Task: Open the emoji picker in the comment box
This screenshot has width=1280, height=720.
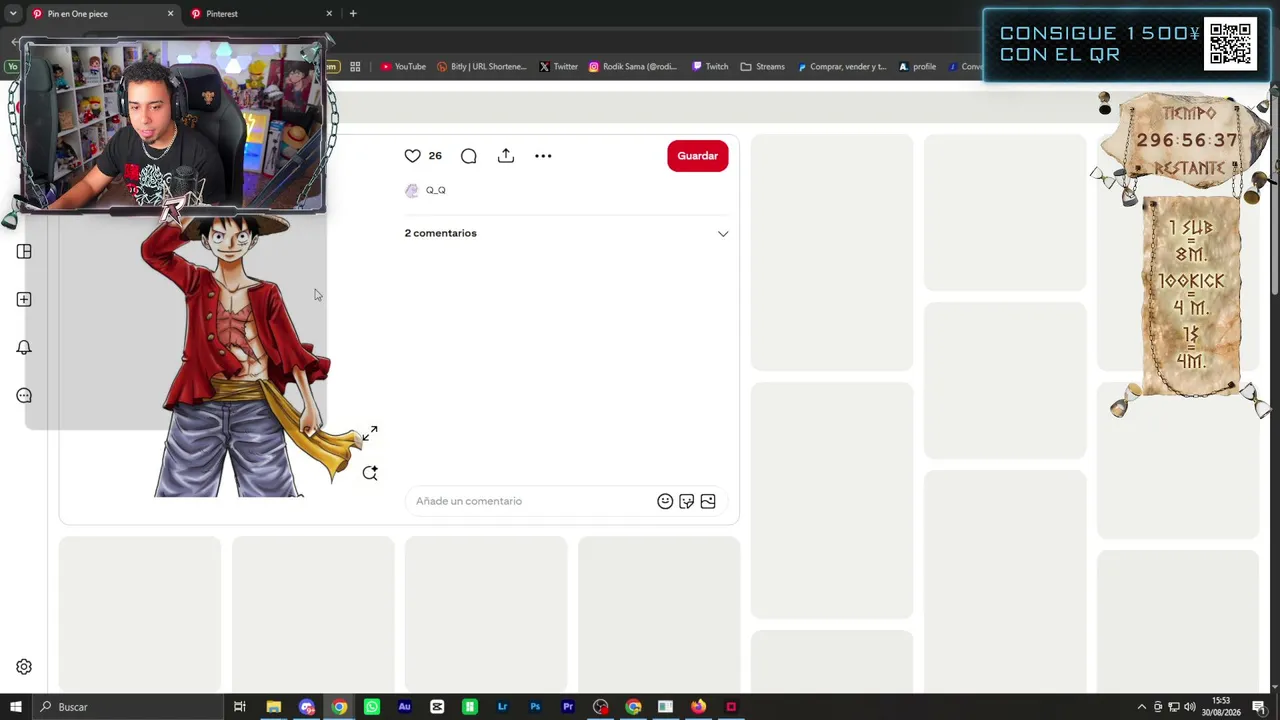Action: [665, 501]
